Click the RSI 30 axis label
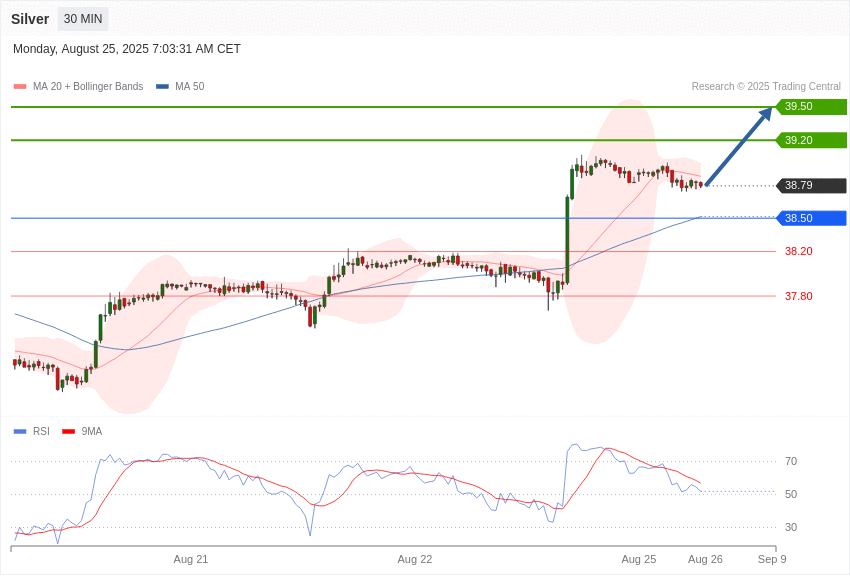Viewport: 850px width, 576px height. pos(791,527)
